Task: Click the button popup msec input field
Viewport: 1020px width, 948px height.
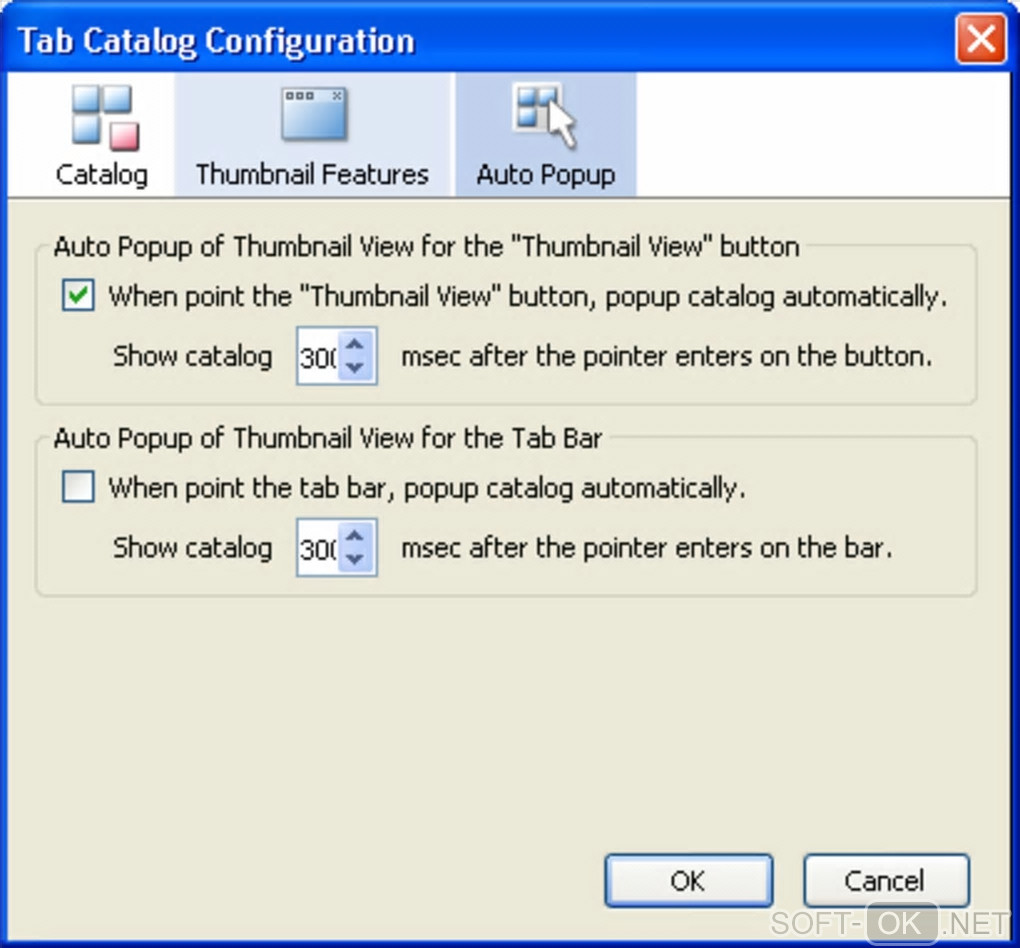Action: (x=318, y=356)
